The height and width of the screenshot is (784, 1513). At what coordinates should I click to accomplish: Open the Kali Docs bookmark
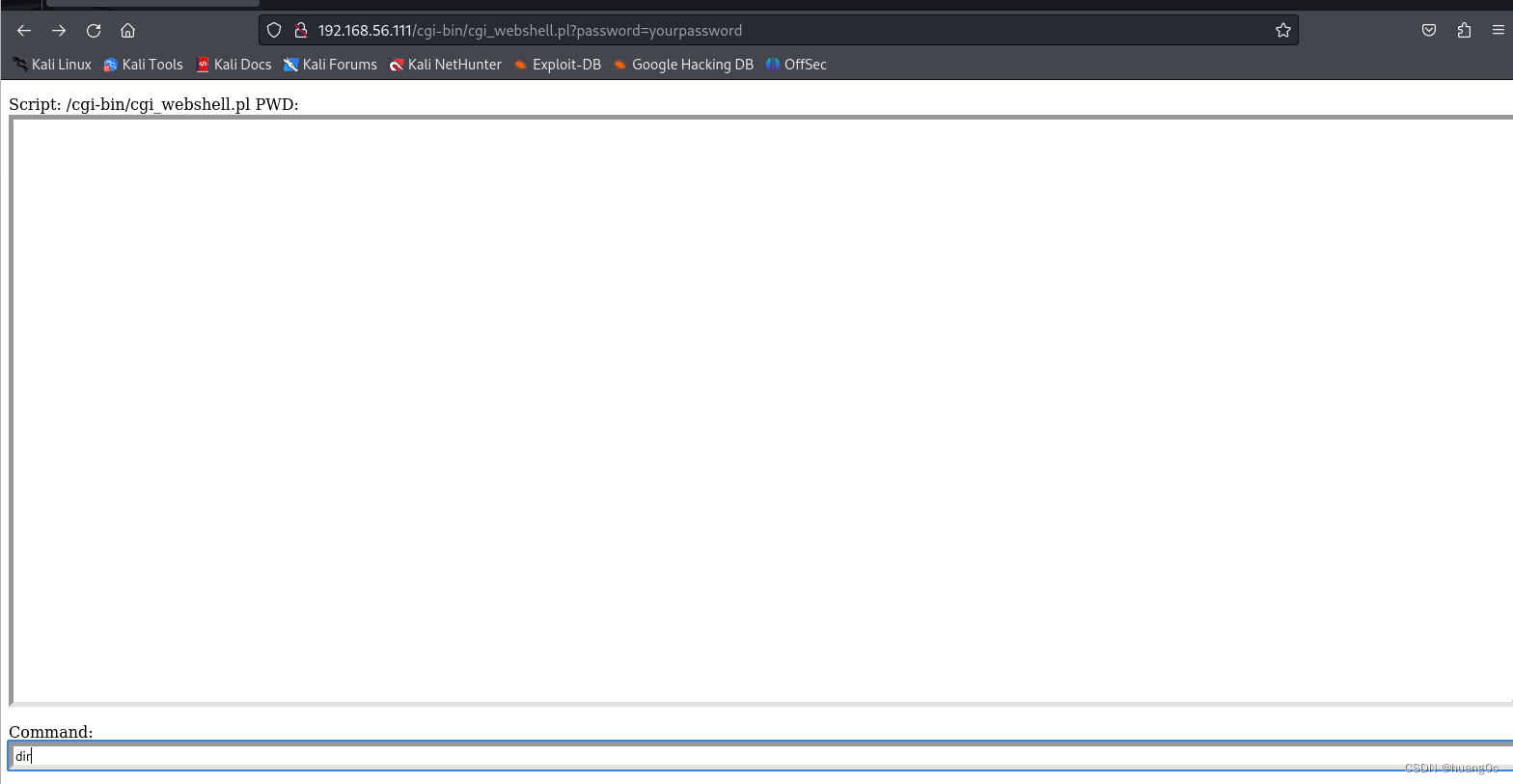[234, 65]
